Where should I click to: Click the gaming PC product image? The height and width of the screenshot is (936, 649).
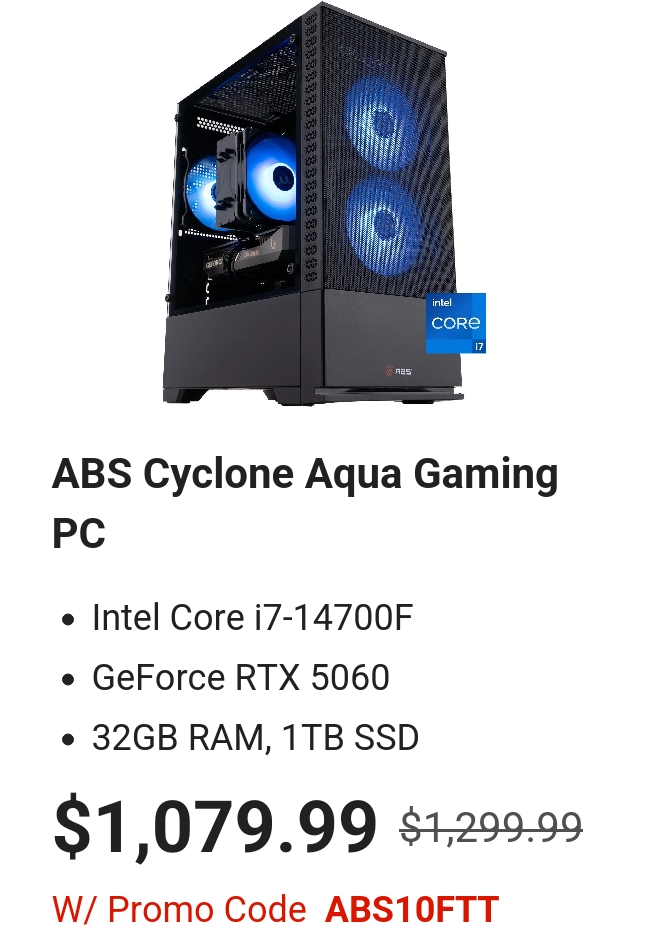pos(324,203)
